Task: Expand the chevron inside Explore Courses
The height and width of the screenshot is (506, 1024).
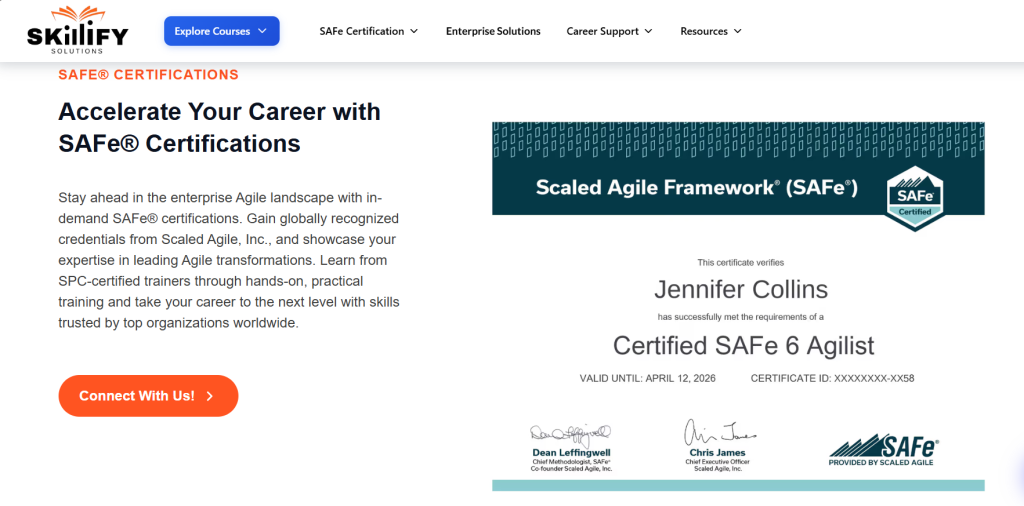Action: coord(263,31)
